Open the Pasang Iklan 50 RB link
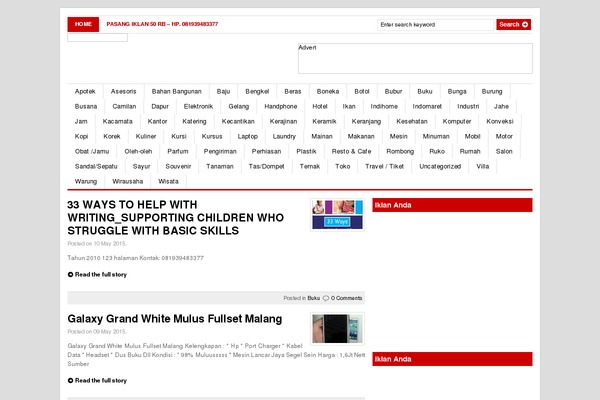This screenshot has width=600, height=400. click(x=162, y=24)
